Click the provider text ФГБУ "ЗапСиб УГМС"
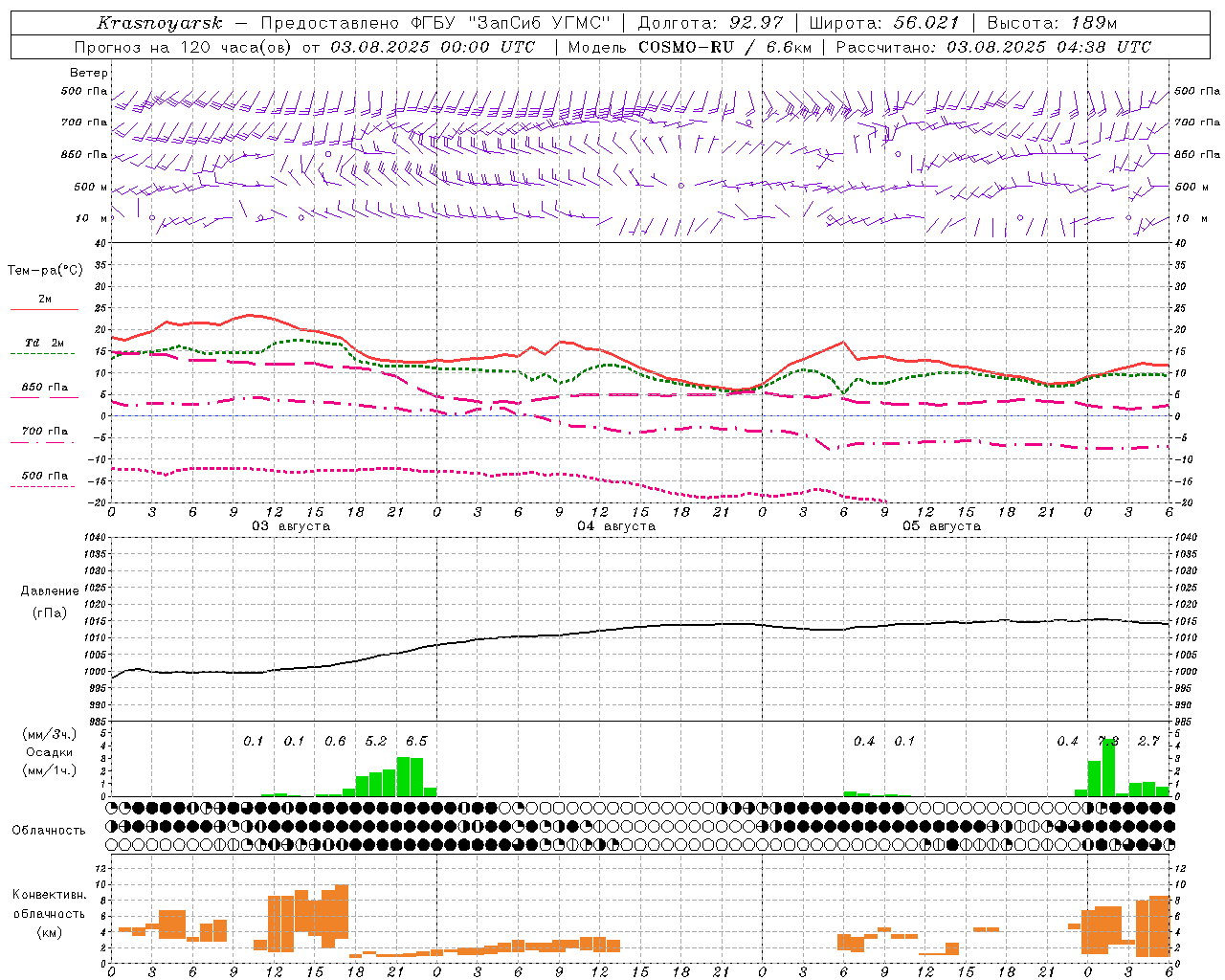Image resolution: width=1225 pixels, height=980 pixels. [511, 23]
